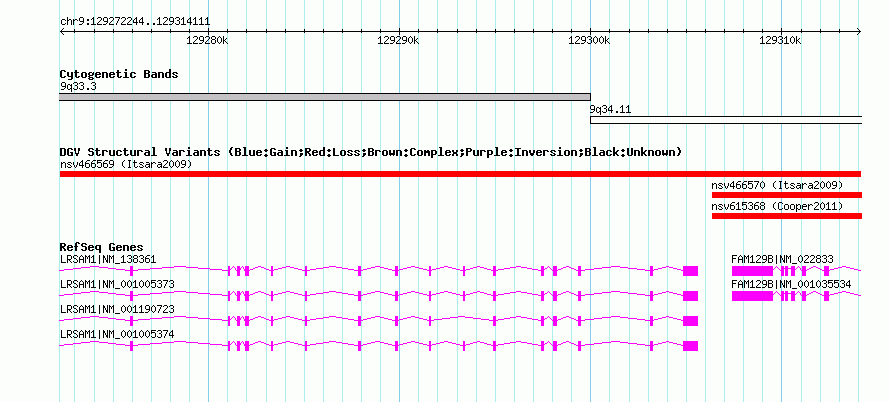
Task: Click the left arrowhead of the coordinate ruler
Action: [x=62, y=31]
